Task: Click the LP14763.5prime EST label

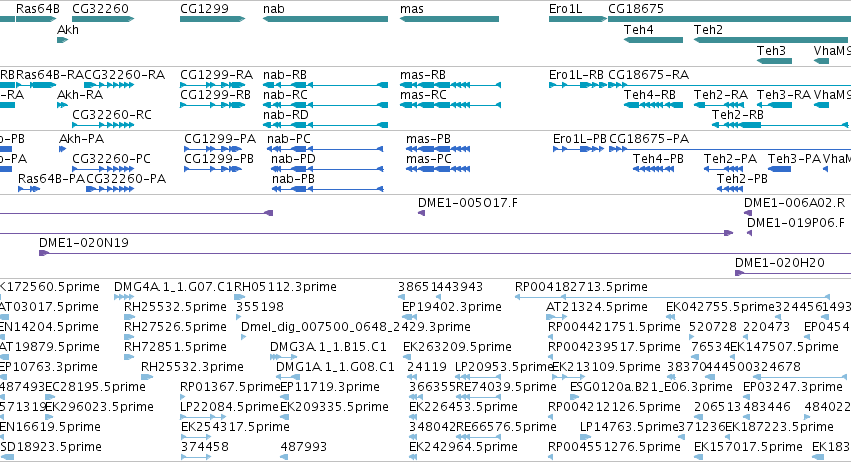Action: 630,427
